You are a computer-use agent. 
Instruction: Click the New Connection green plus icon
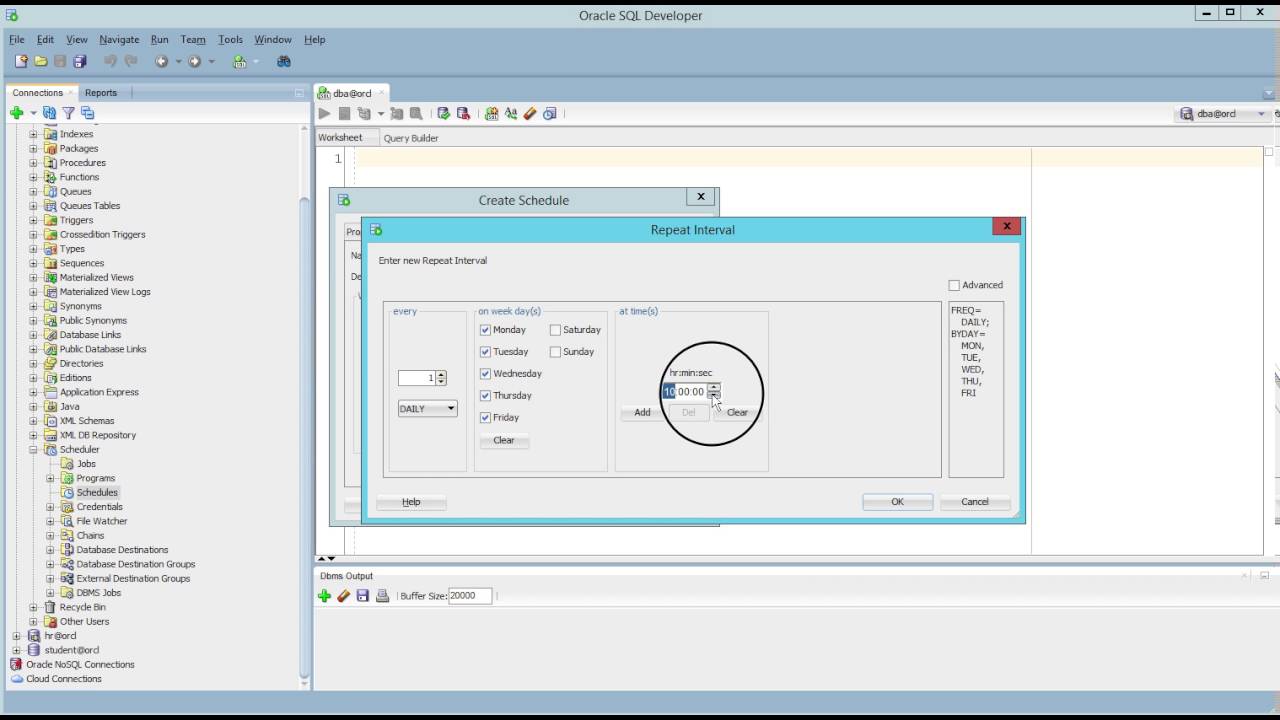pyautogui.click(x=16, y=113)
